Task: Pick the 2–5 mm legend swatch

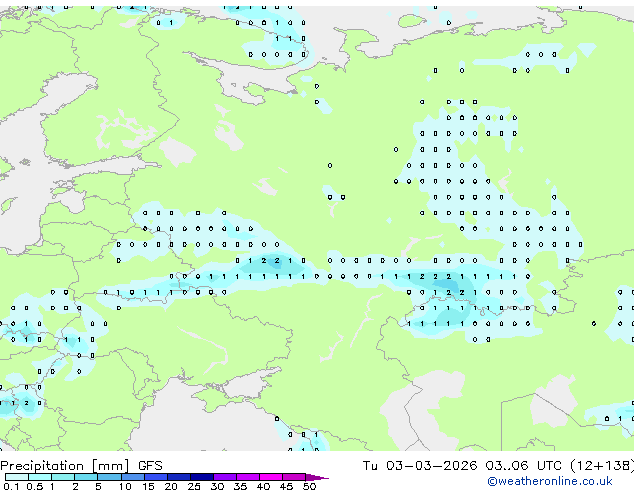Action: click(x=86, y=477)
